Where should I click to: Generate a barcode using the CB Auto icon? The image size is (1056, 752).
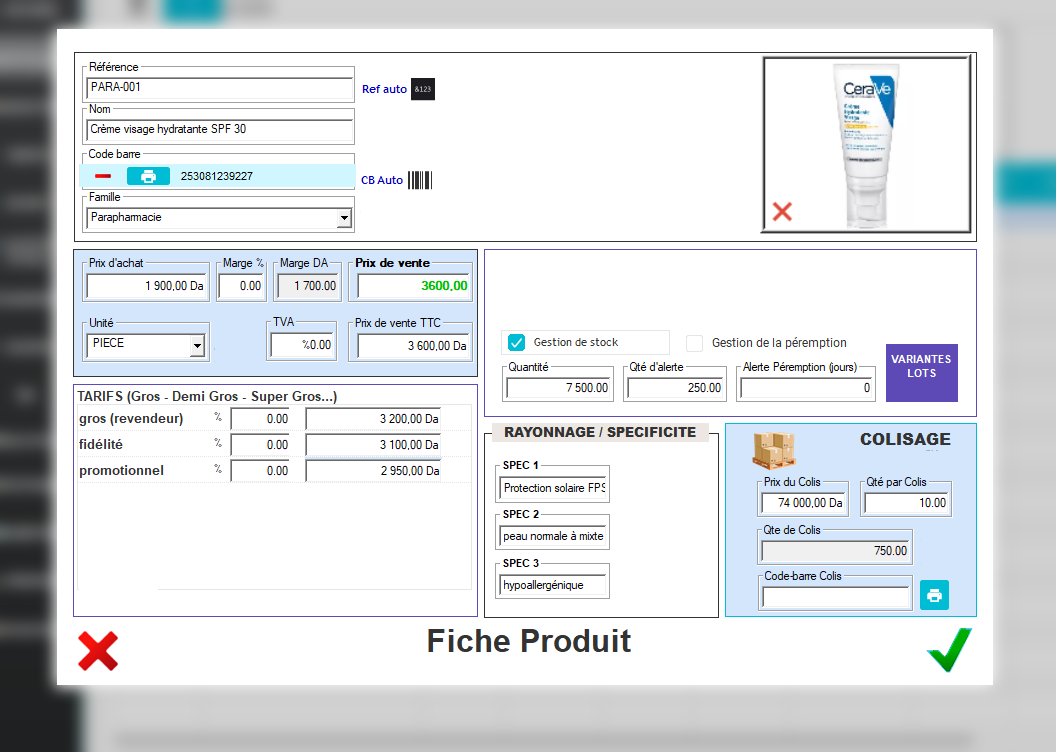coord(420,180)
